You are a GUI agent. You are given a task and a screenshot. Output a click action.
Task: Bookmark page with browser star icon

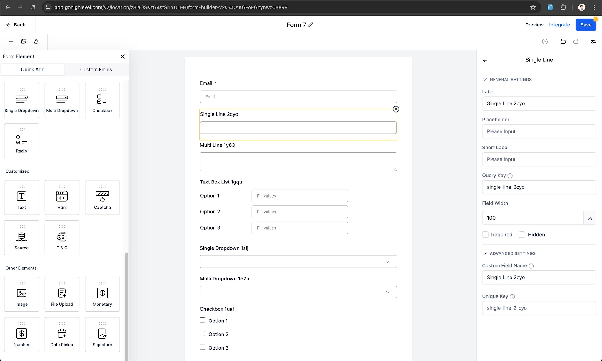point(533,7)
